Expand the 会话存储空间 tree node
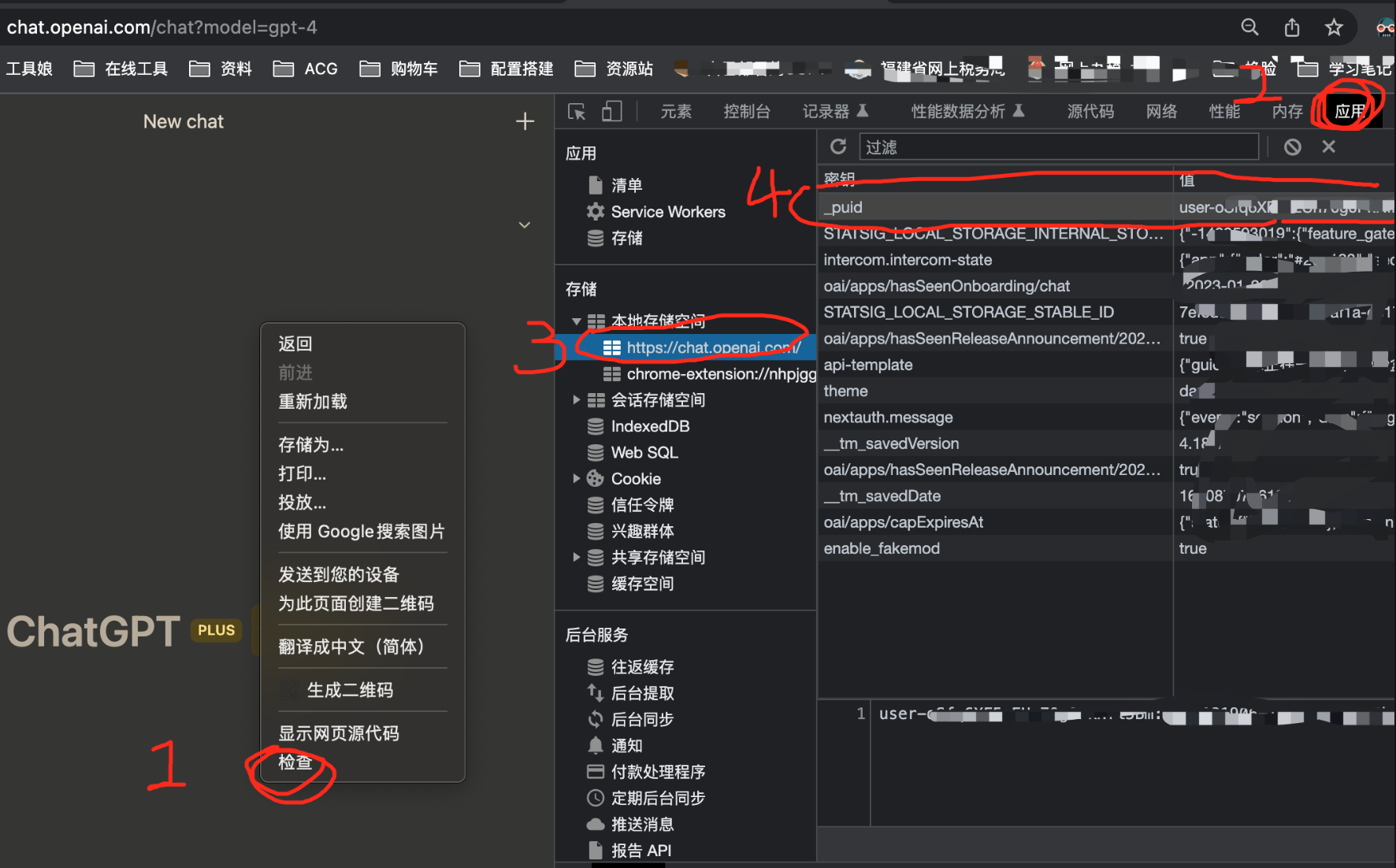The width and height of the screenshot is (1396, 868). [577, 399]
